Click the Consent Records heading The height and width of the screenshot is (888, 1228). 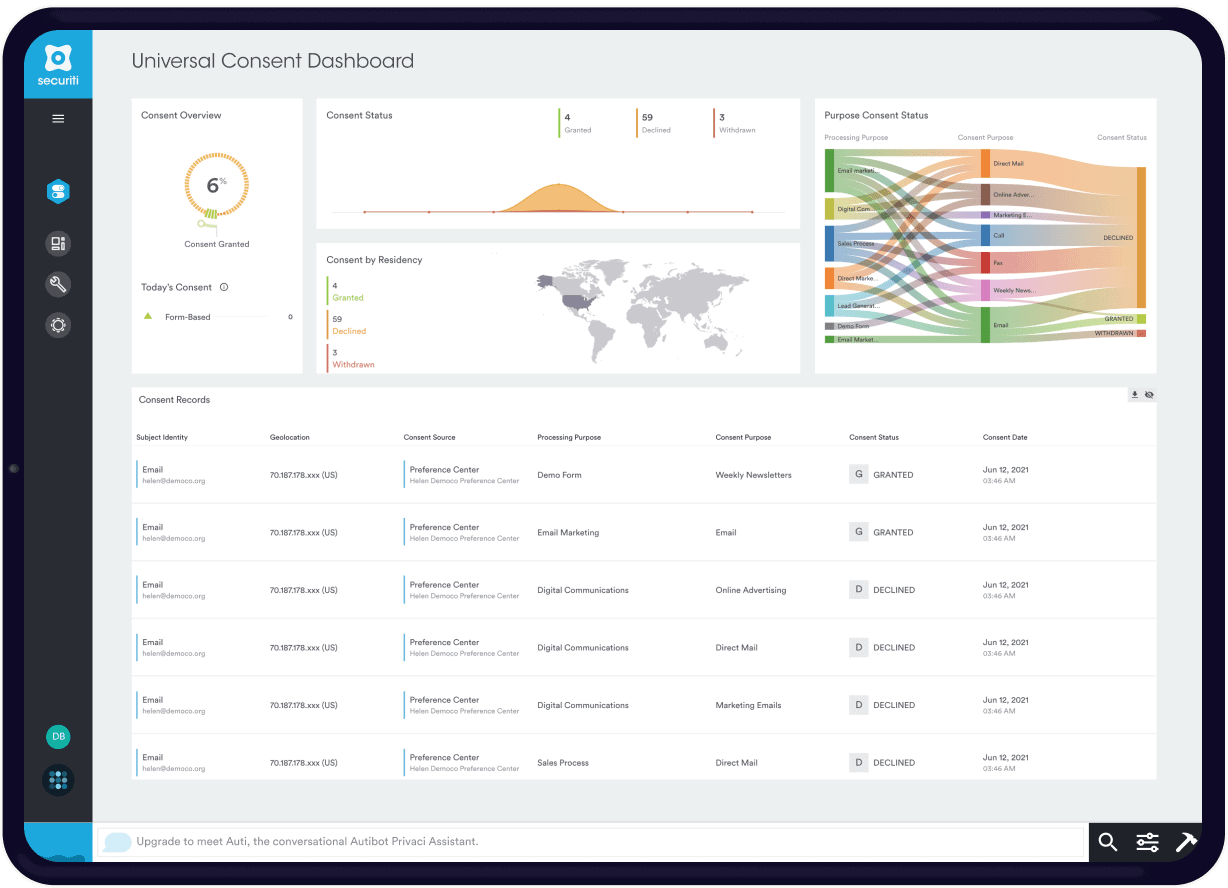point(174,400)
